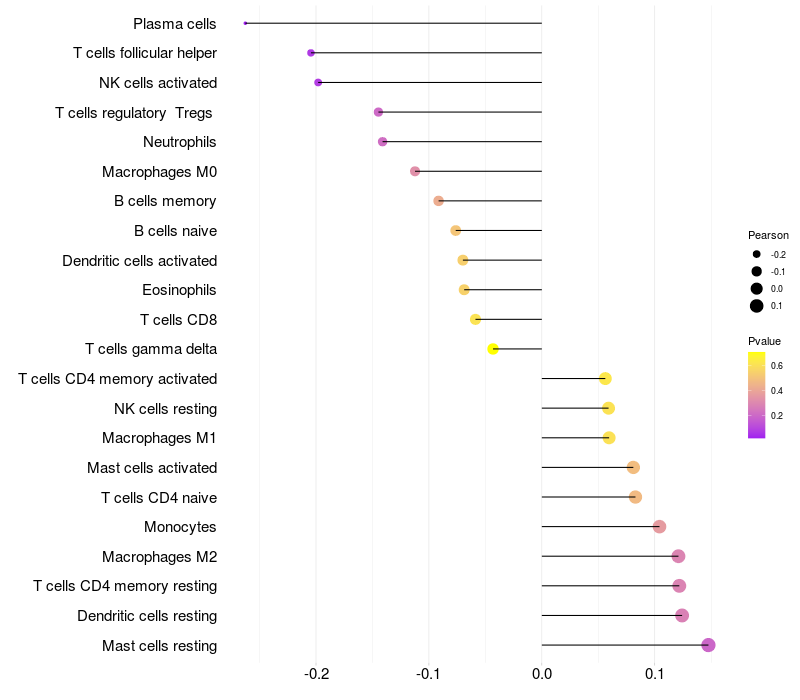
Task: Click the NK cells activated purple dot
Action: click(x=318, y=82)
